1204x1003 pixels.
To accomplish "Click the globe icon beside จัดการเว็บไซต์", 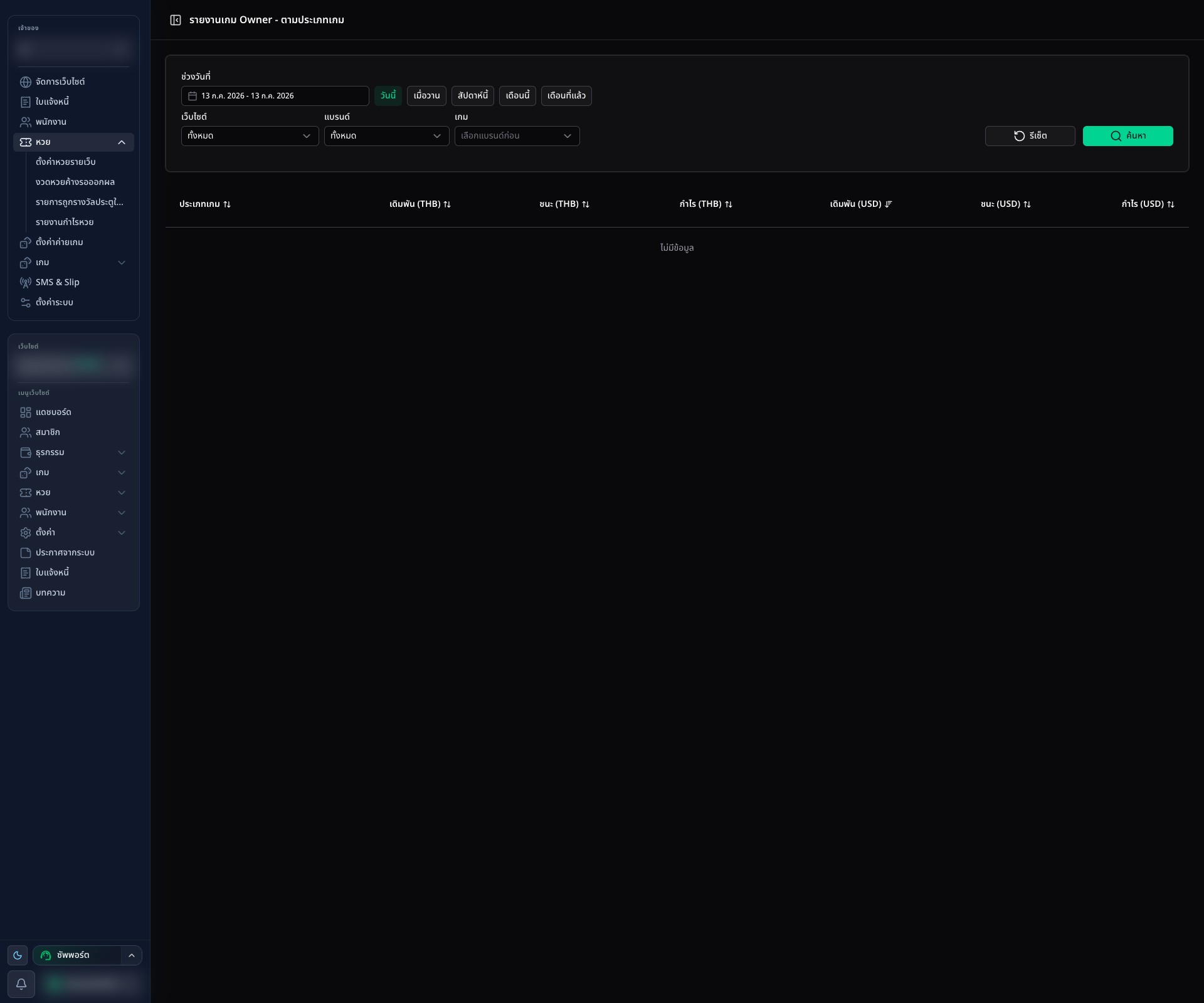I will (26, 82).
